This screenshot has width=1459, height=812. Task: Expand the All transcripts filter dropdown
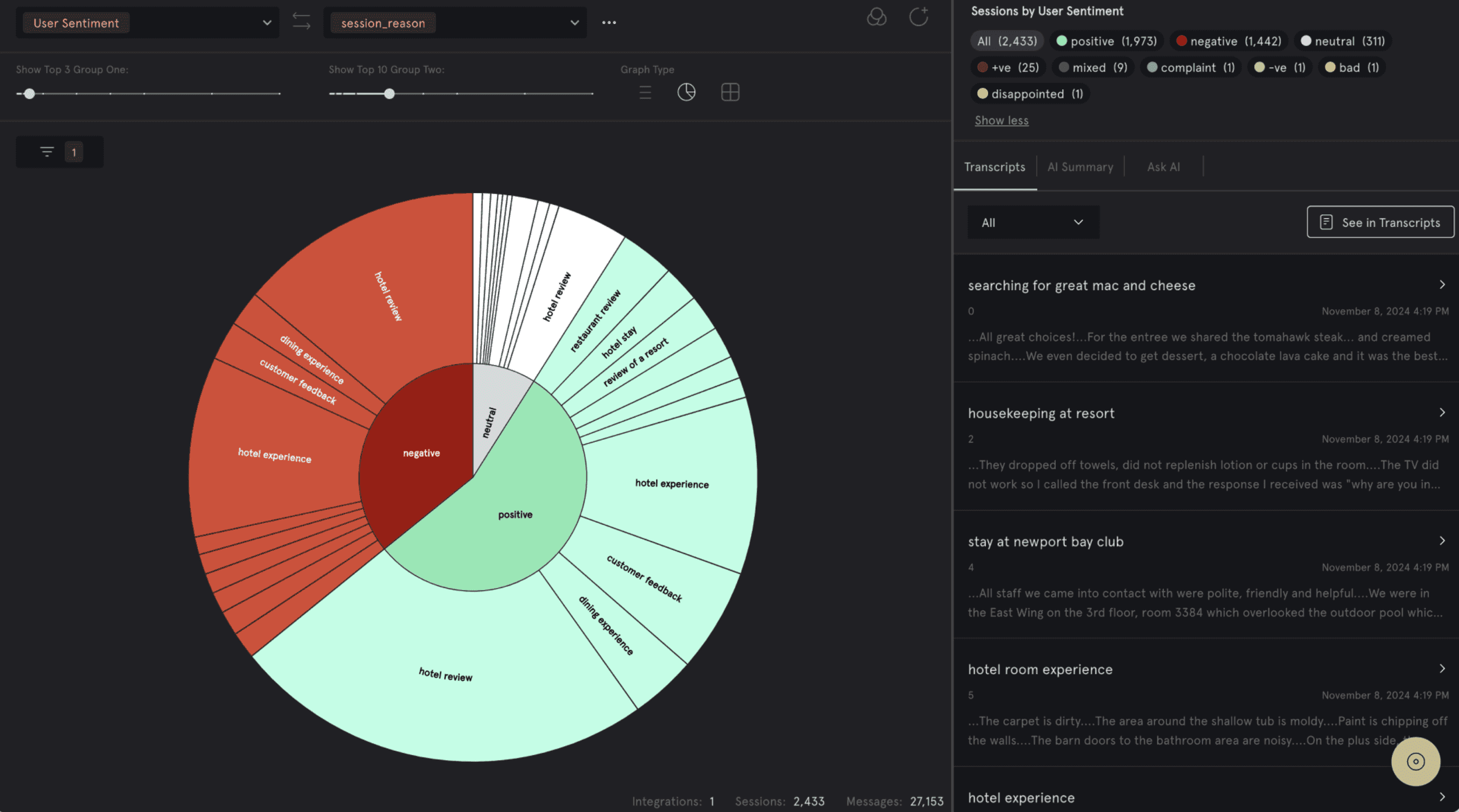1033,222
